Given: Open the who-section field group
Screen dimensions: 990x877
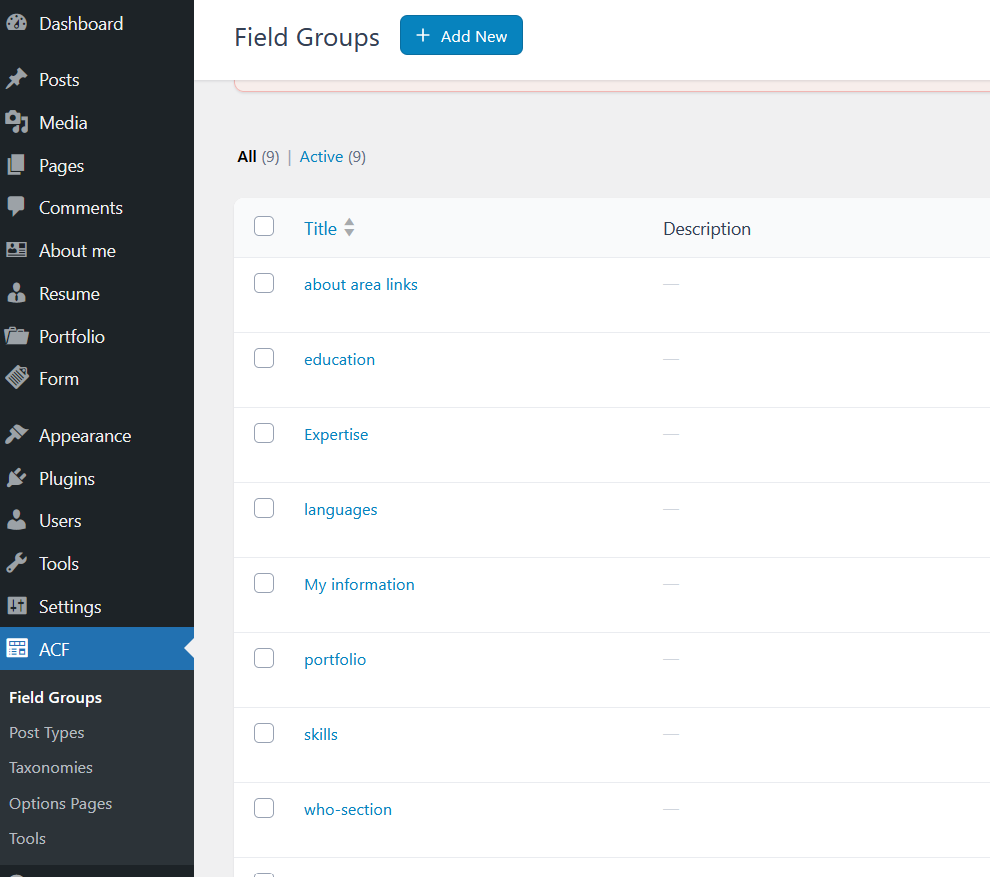Looking at the screenshot, I should (348, 809).
